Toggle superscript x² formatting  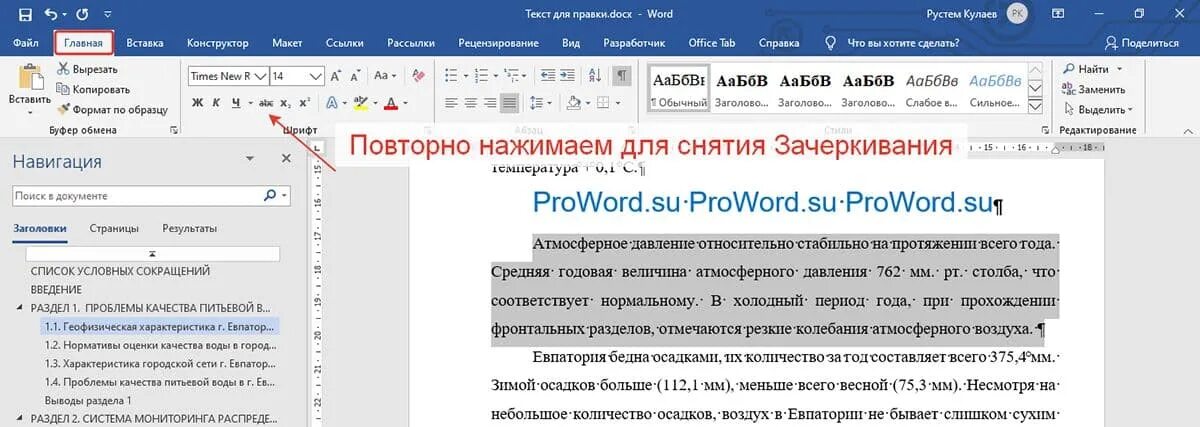point(304,102)
